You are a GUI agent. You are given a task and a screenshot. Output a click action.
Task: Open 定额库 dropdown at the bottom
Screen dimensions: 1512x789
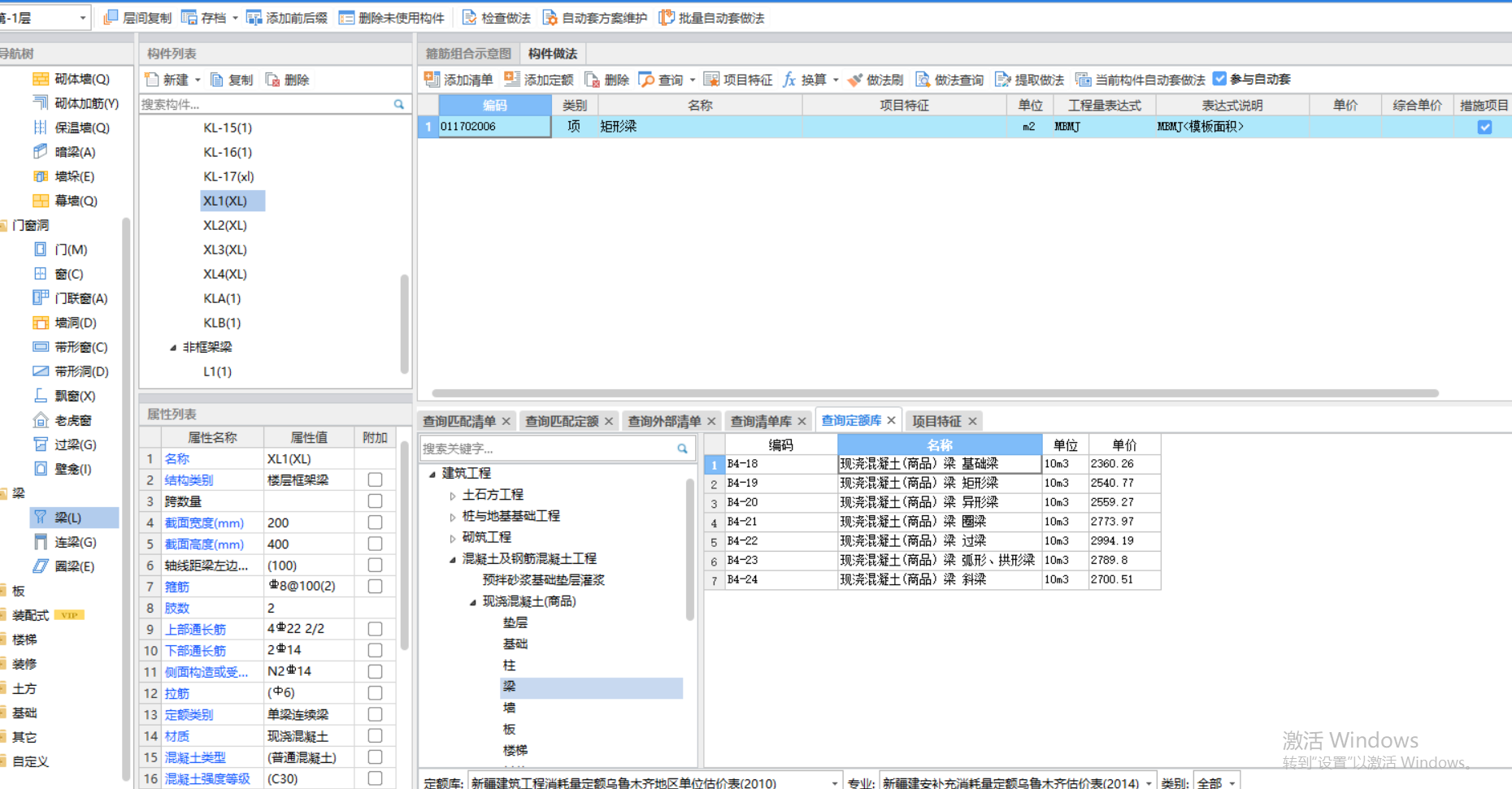pyautogui.click(x=835, y=783)
